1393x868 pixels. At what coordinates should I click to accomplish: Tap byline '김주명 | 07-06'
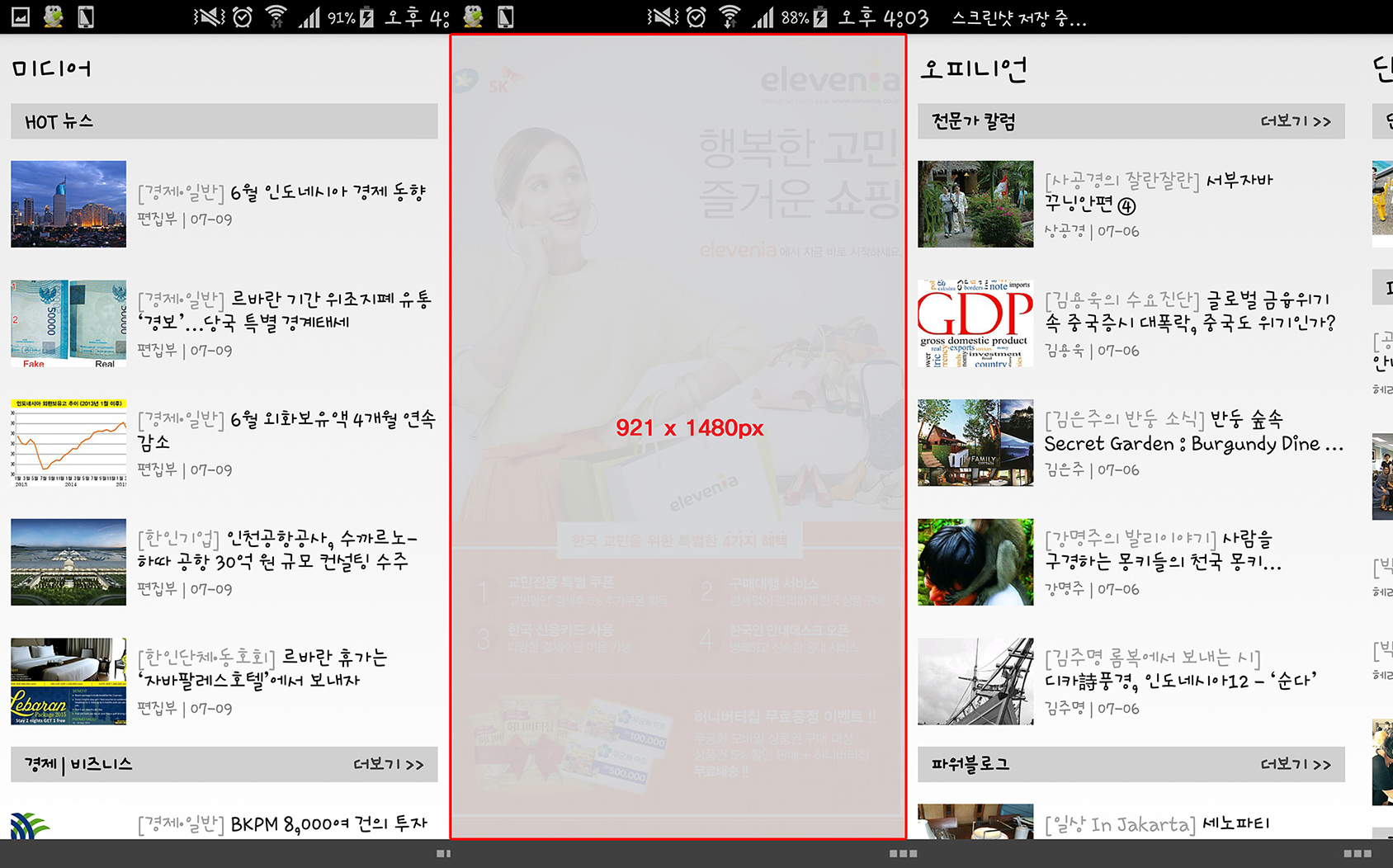pos(1092,709)
